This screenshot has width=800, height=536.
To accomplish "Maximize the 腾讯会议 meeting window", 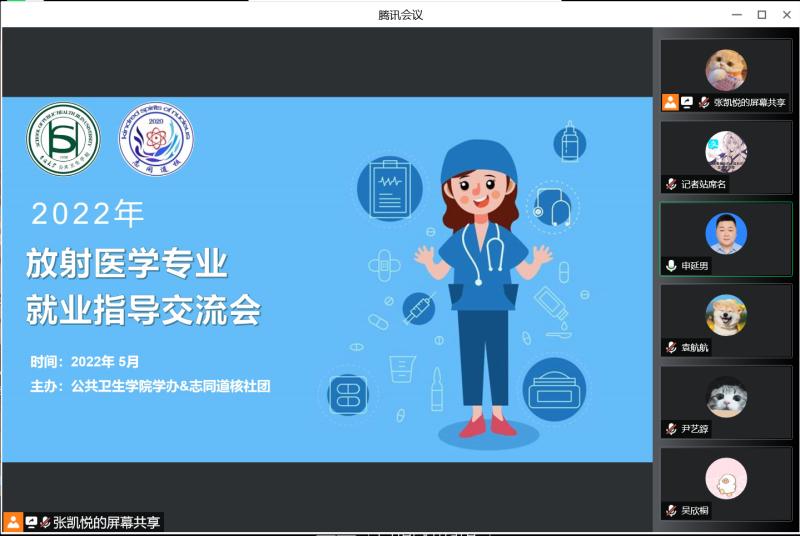I will click(x=761, y=14).
